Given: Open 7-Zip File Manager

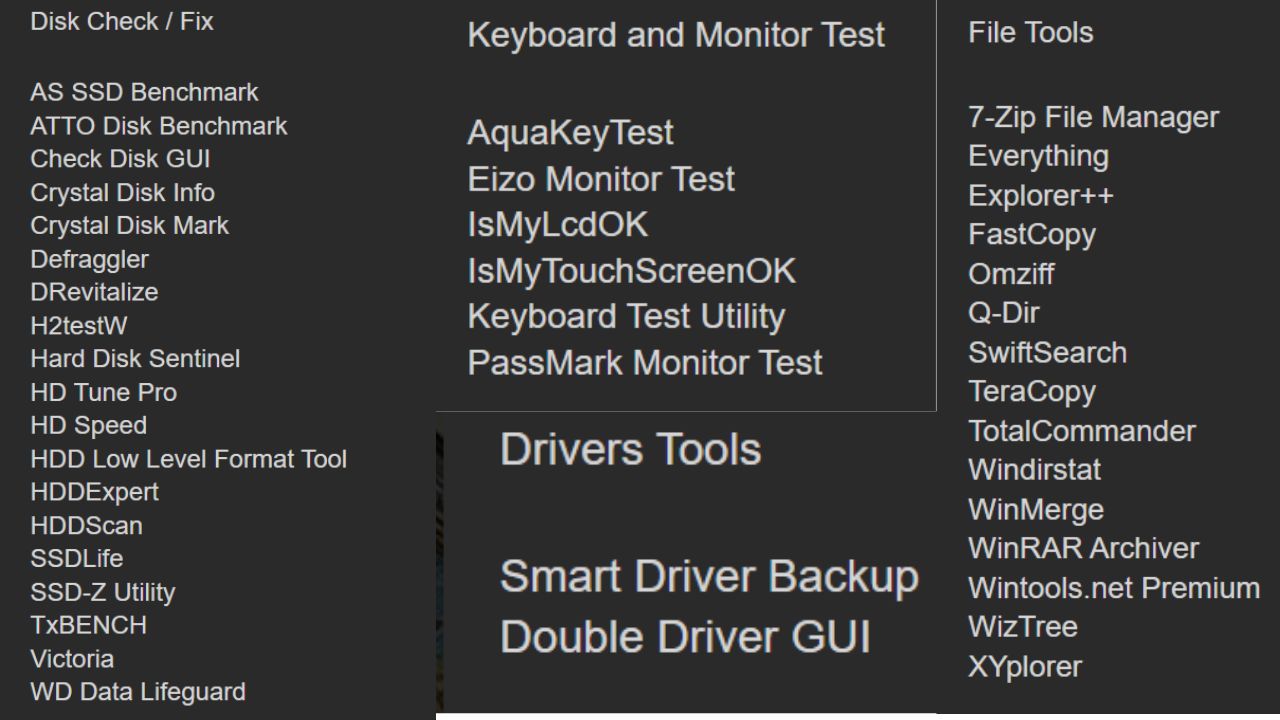Looking at the screenshot, I should (1093, 117).
